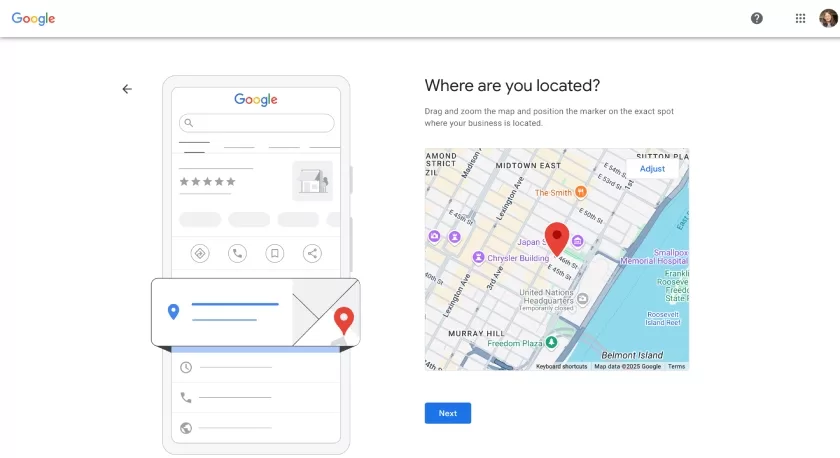The image size is (840, 458).
Task: Click the Adjust map button
Action: (652, 169)
